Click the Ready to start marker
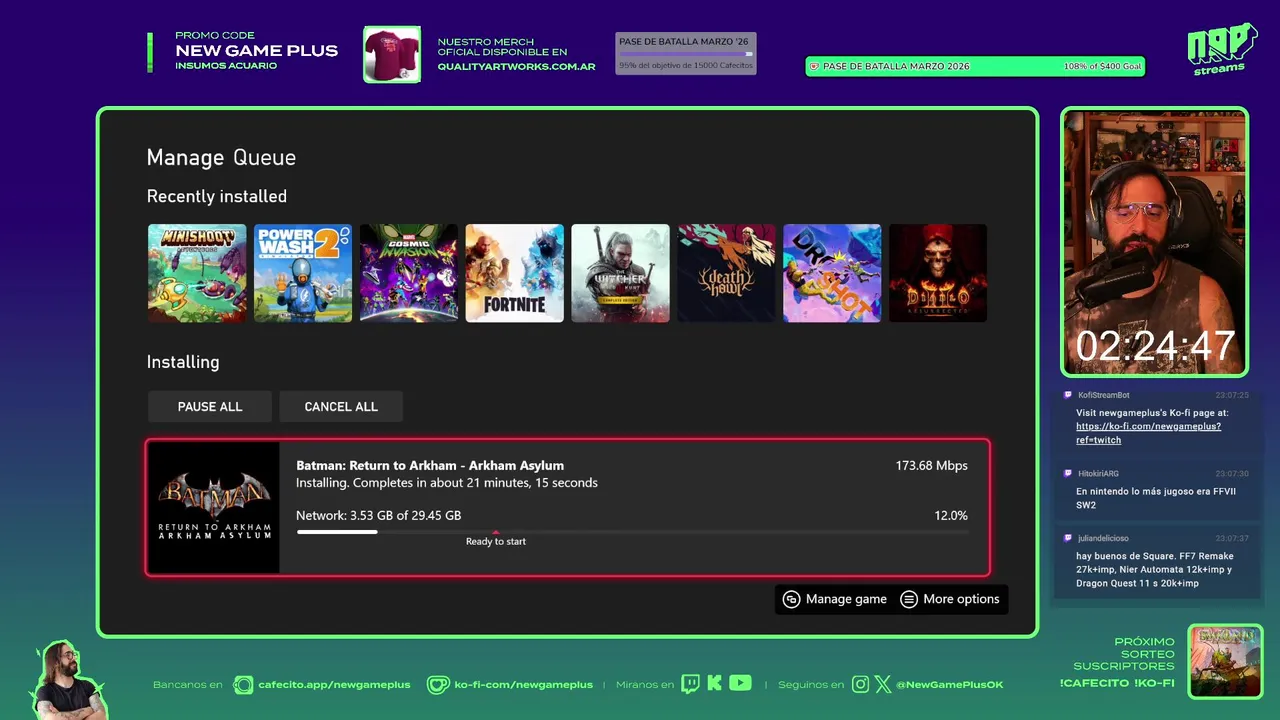The width and height of the screenshot is (1280, 720). [496, 540]
